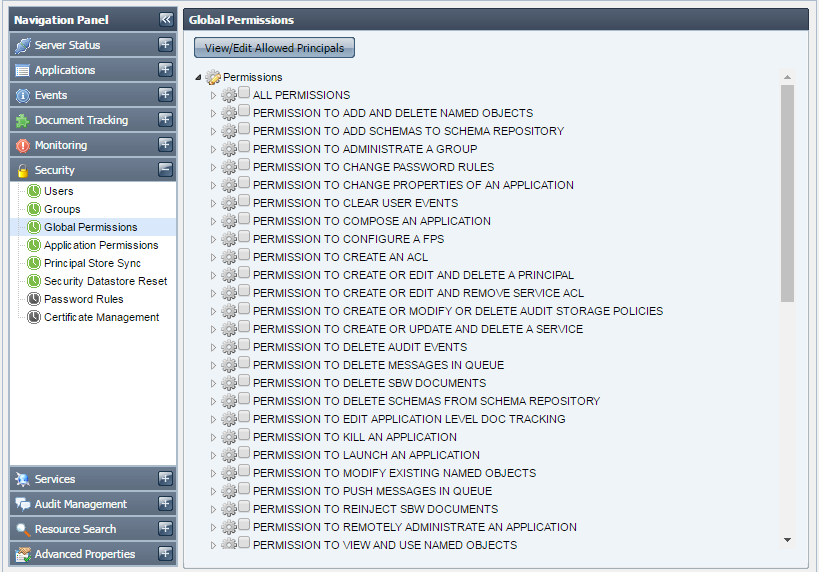
Task: Click the Application Permissions green icon
Action: click(x=34, y=245)
